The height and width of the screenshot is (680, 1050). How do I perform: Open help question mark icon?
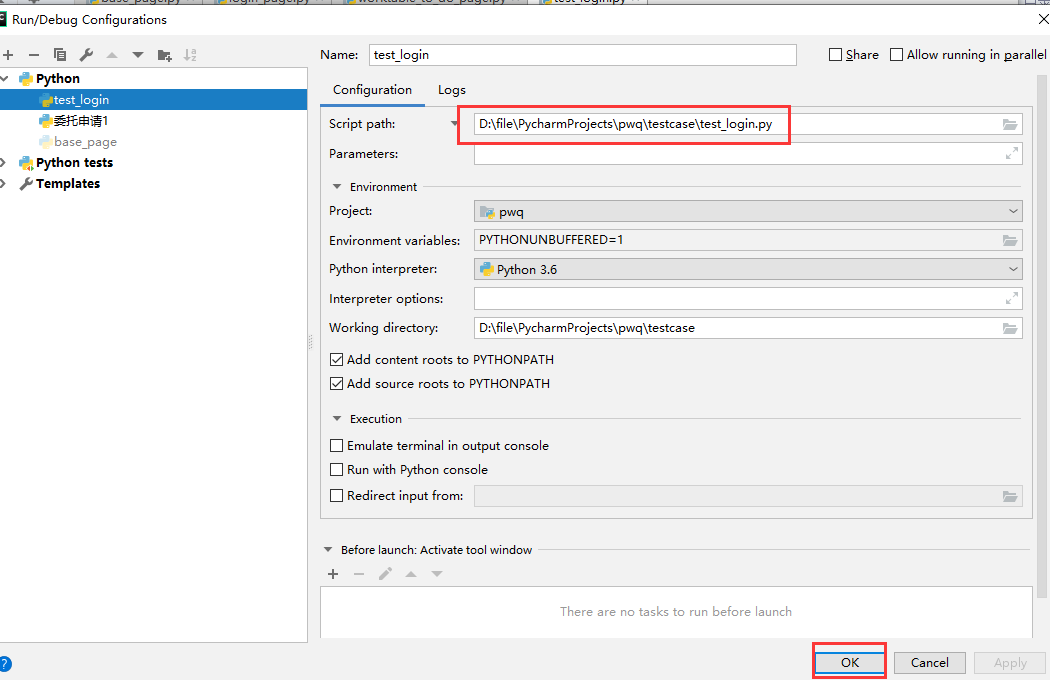pyautogui.click(x=5, y=664)
